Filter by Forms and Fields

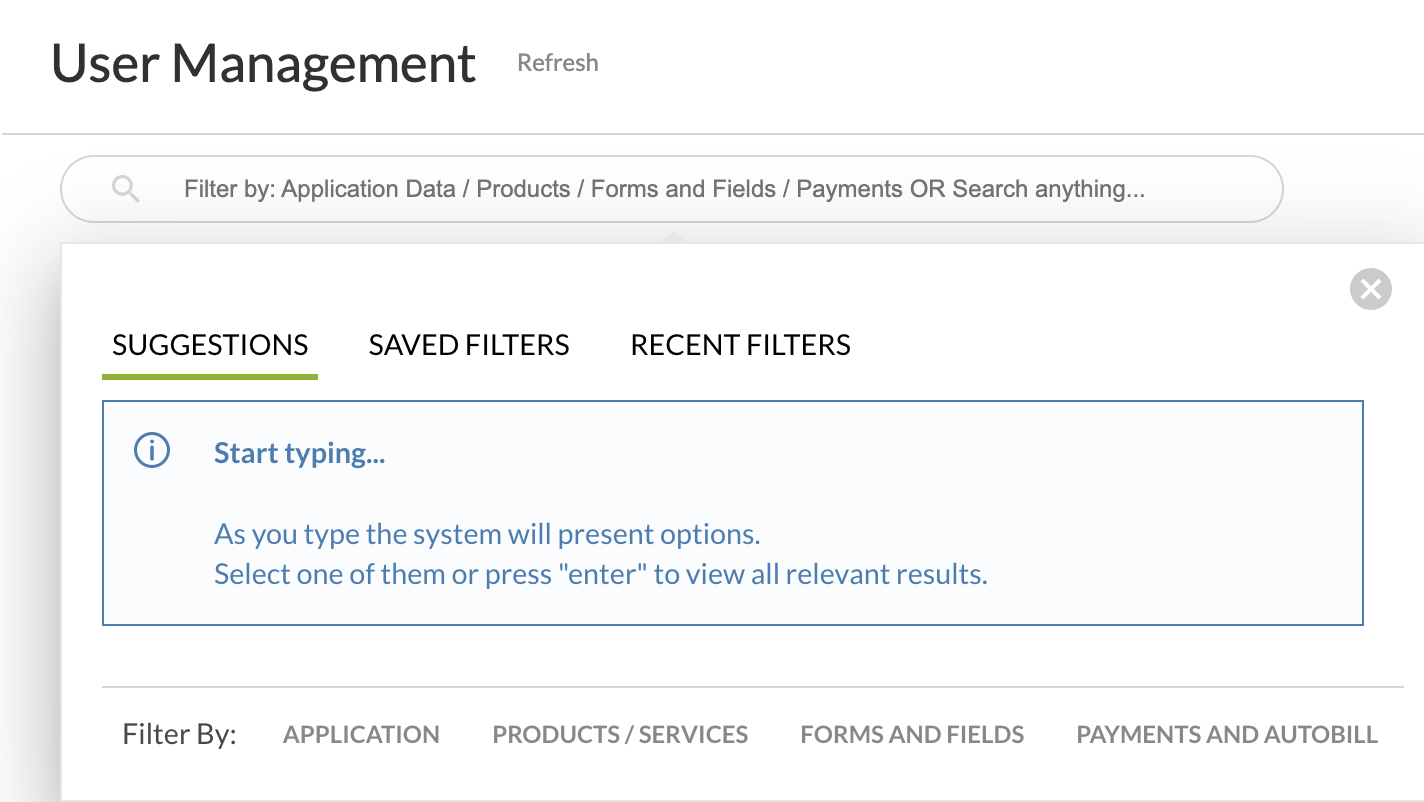(x=912, y=735)
